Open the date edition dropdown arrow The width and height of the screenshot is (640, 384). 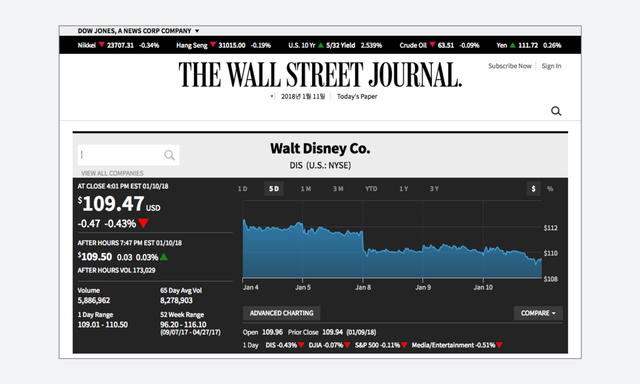pos(271,96)
